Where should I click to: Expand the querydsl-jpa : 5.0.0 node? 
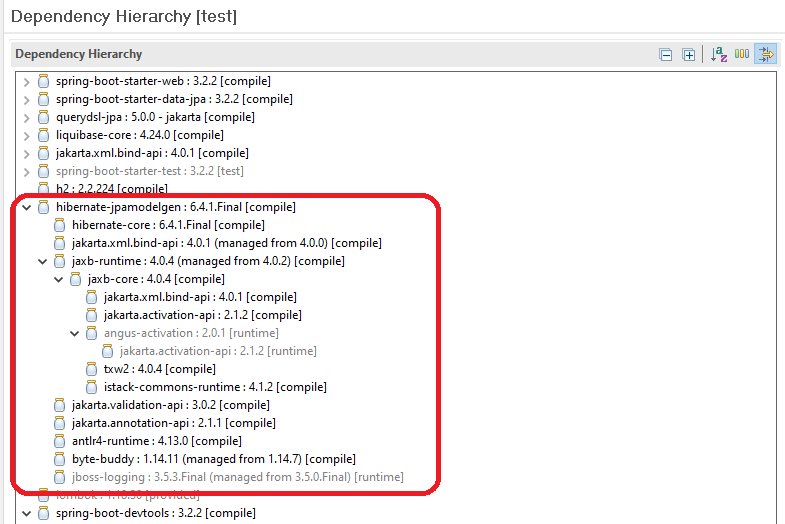pos(27,118)
